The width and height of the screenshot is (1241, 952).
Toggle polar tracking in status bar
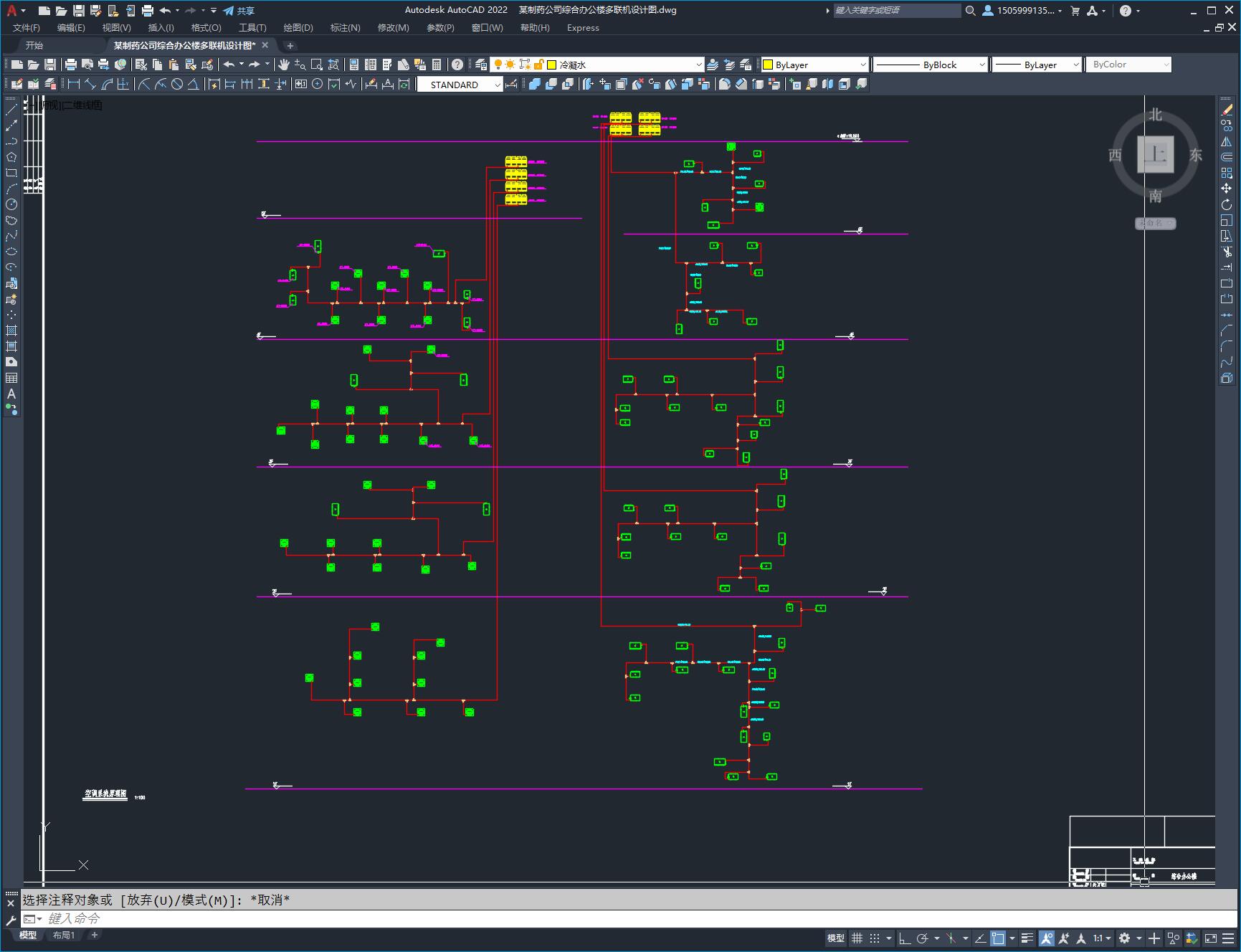[923, 938]
